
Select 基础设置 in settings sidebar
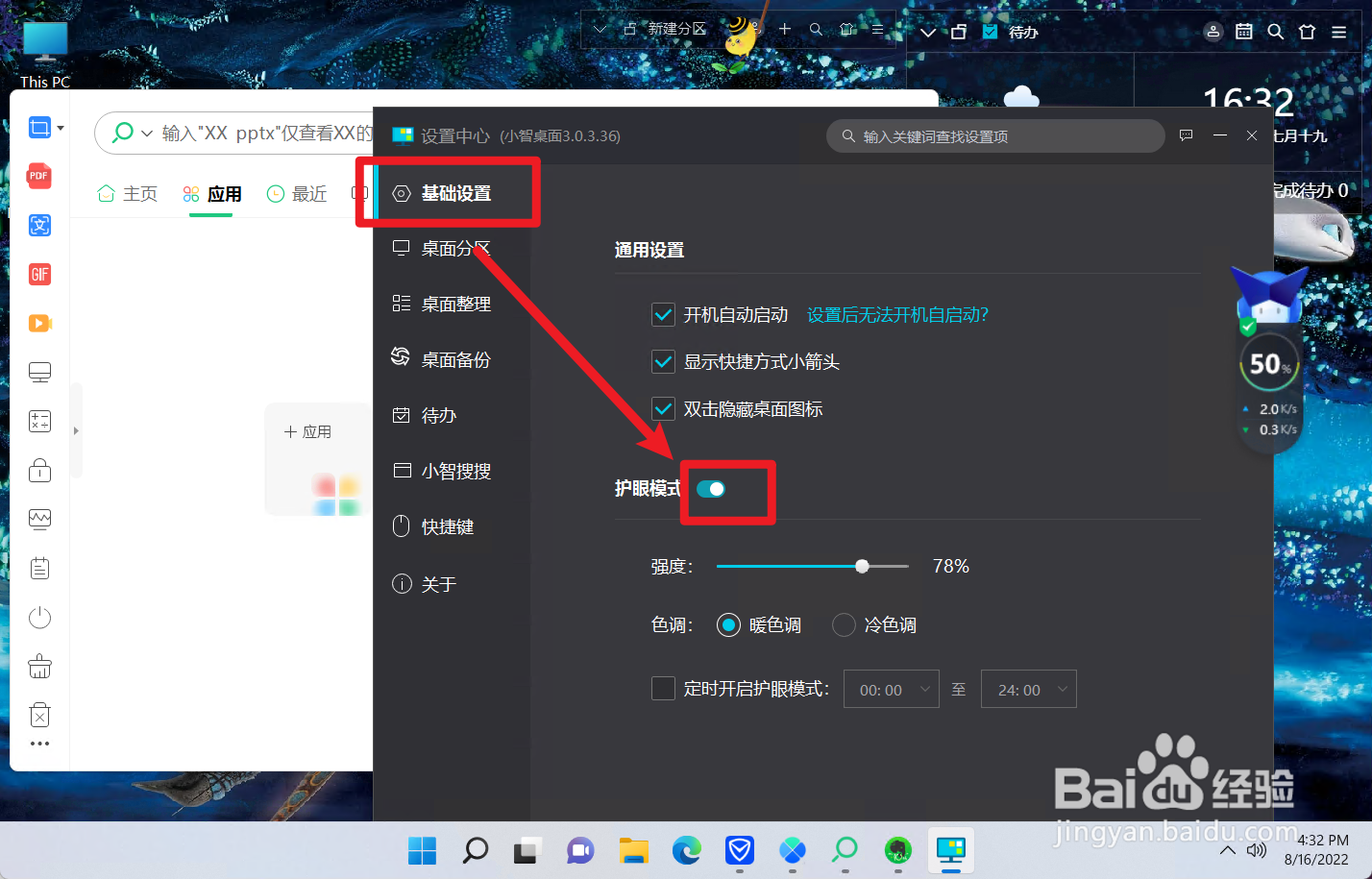pos(451,193)
